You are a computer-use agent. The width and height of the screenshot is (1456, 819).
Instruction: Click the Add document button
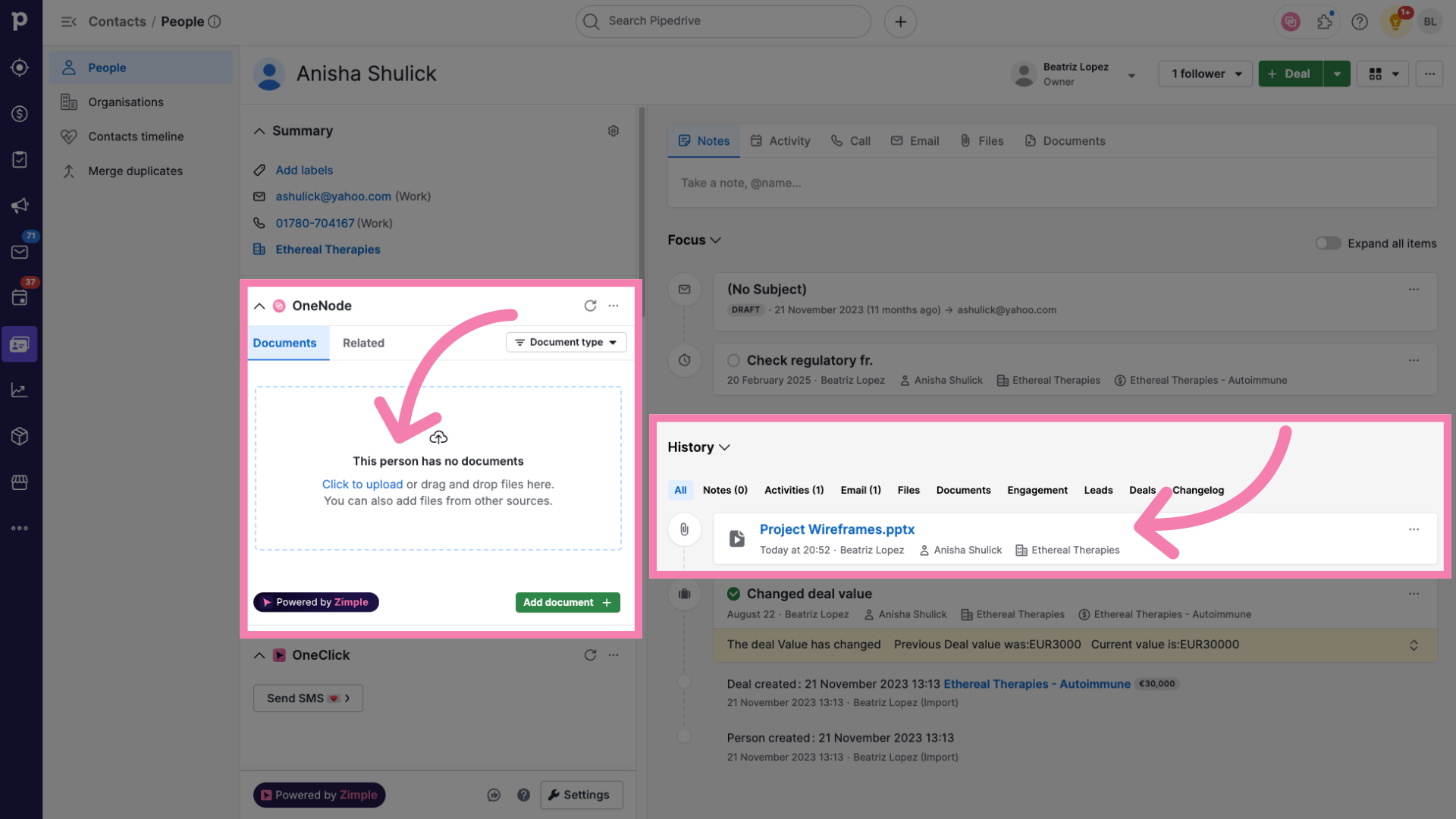566,602
